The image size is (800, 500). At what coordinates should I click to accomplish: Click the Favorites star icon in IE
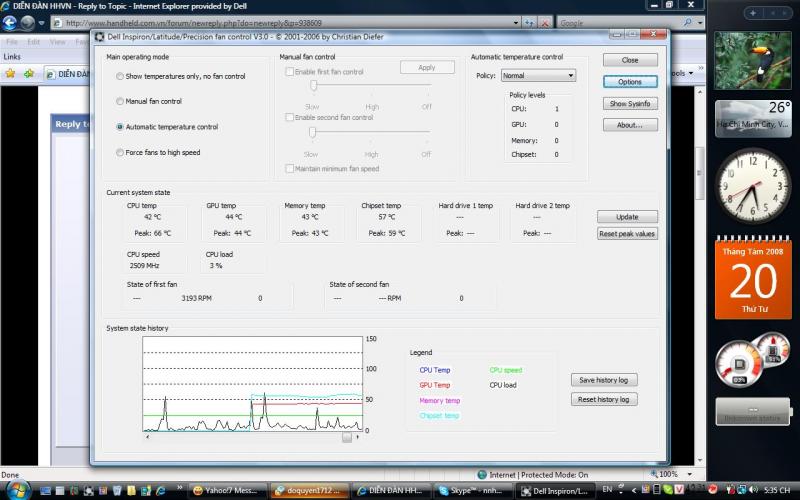click(11, 73)
